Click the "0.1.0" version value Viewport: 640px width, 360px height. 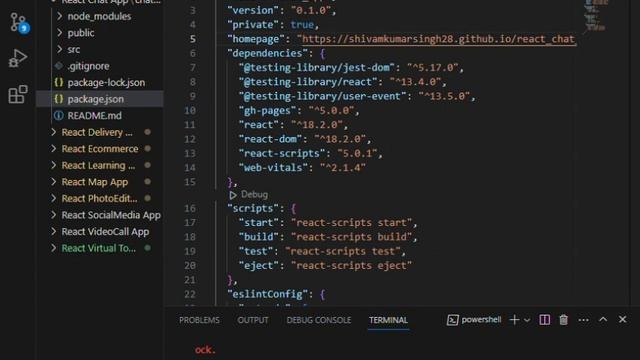tap(311, 11)
